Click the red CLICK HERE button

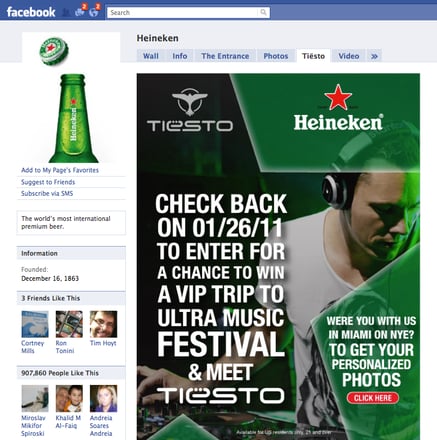click(373, 398)
